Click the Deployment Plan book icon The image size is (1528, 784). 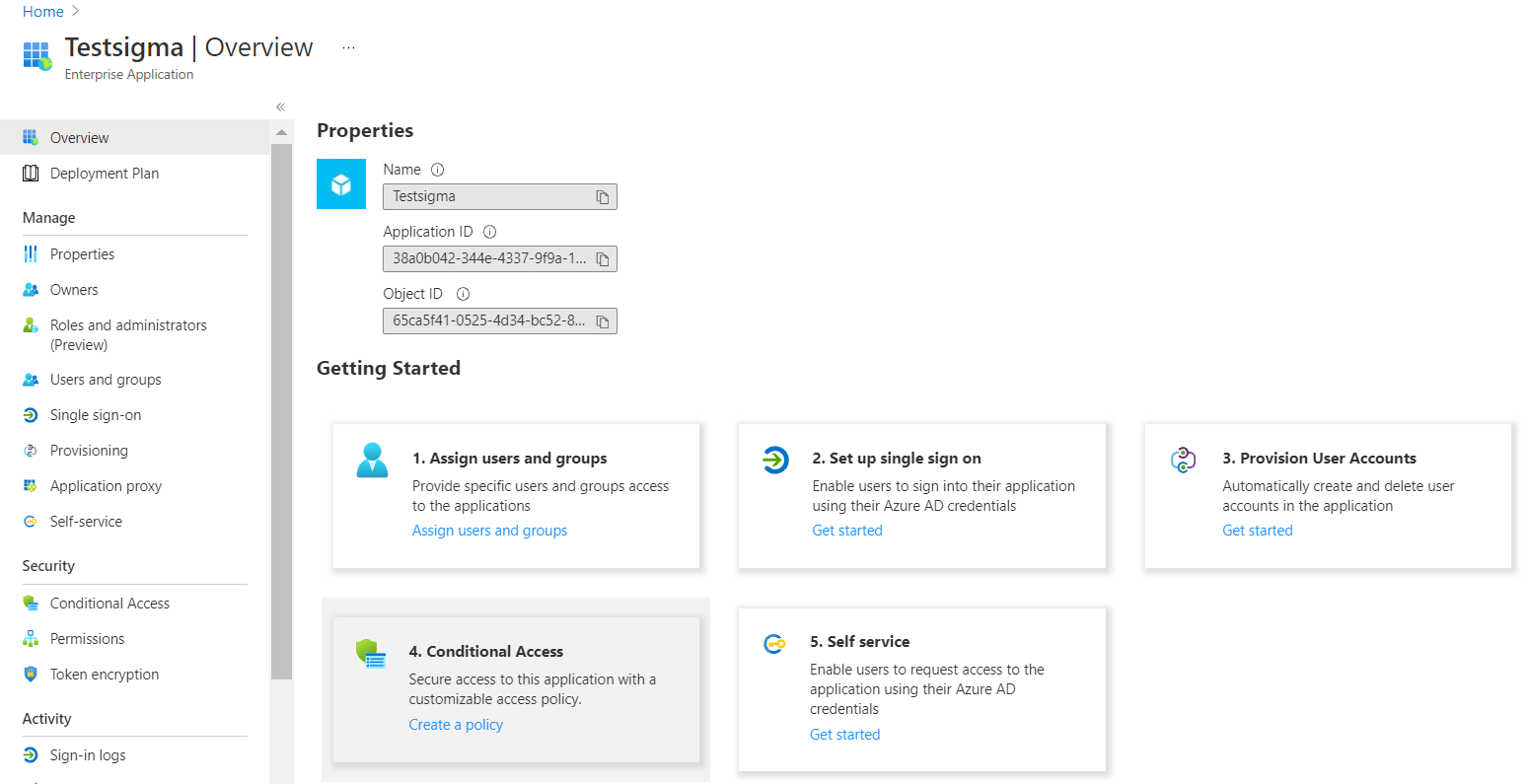coord(31,174)
